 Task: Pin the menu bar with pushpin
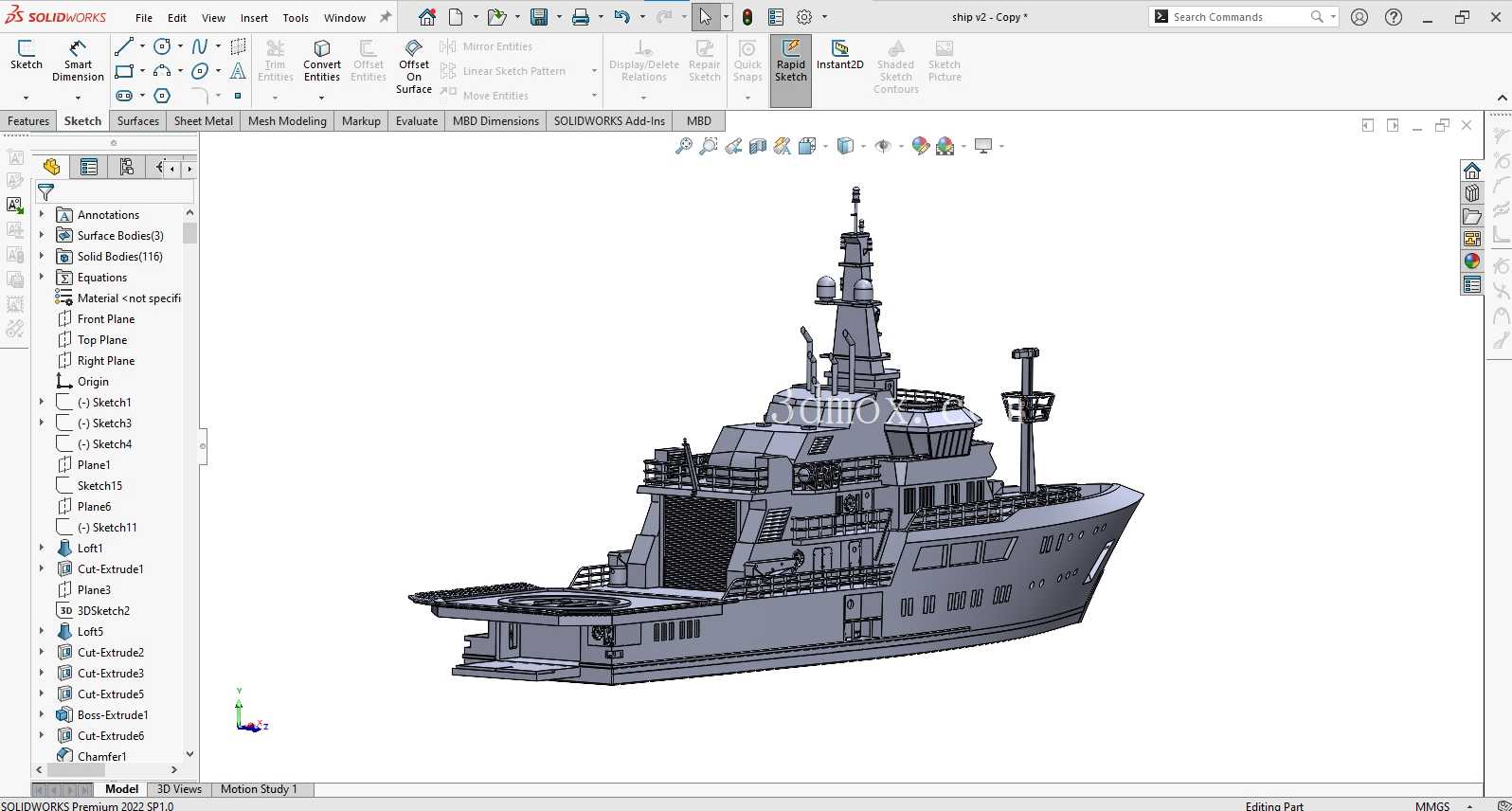pyautogui.click(x=386, y=17)
